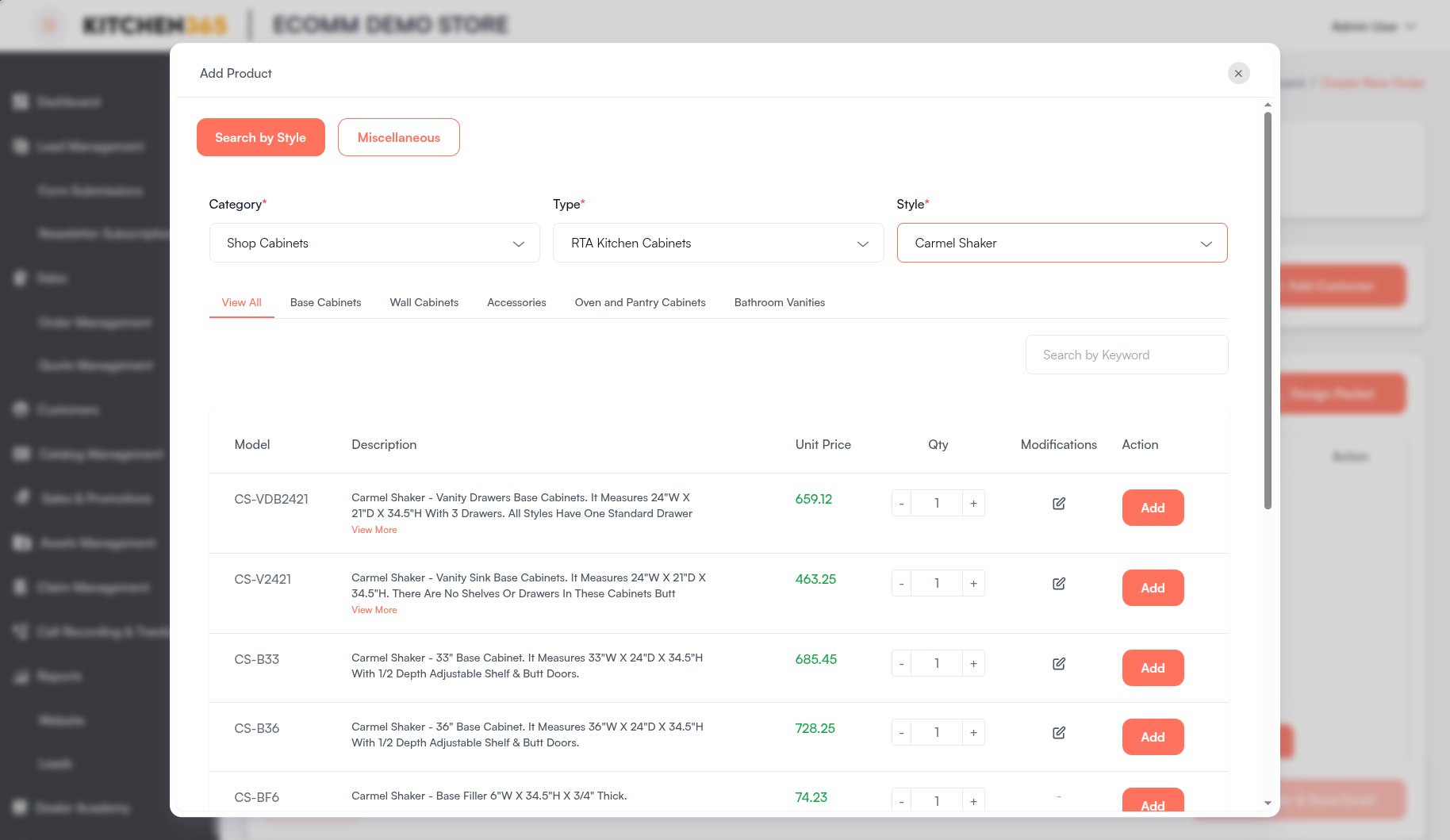Add CS-VDB2421 to the order
Viewport: 1450px width, 840px height.
[1153, 508]
